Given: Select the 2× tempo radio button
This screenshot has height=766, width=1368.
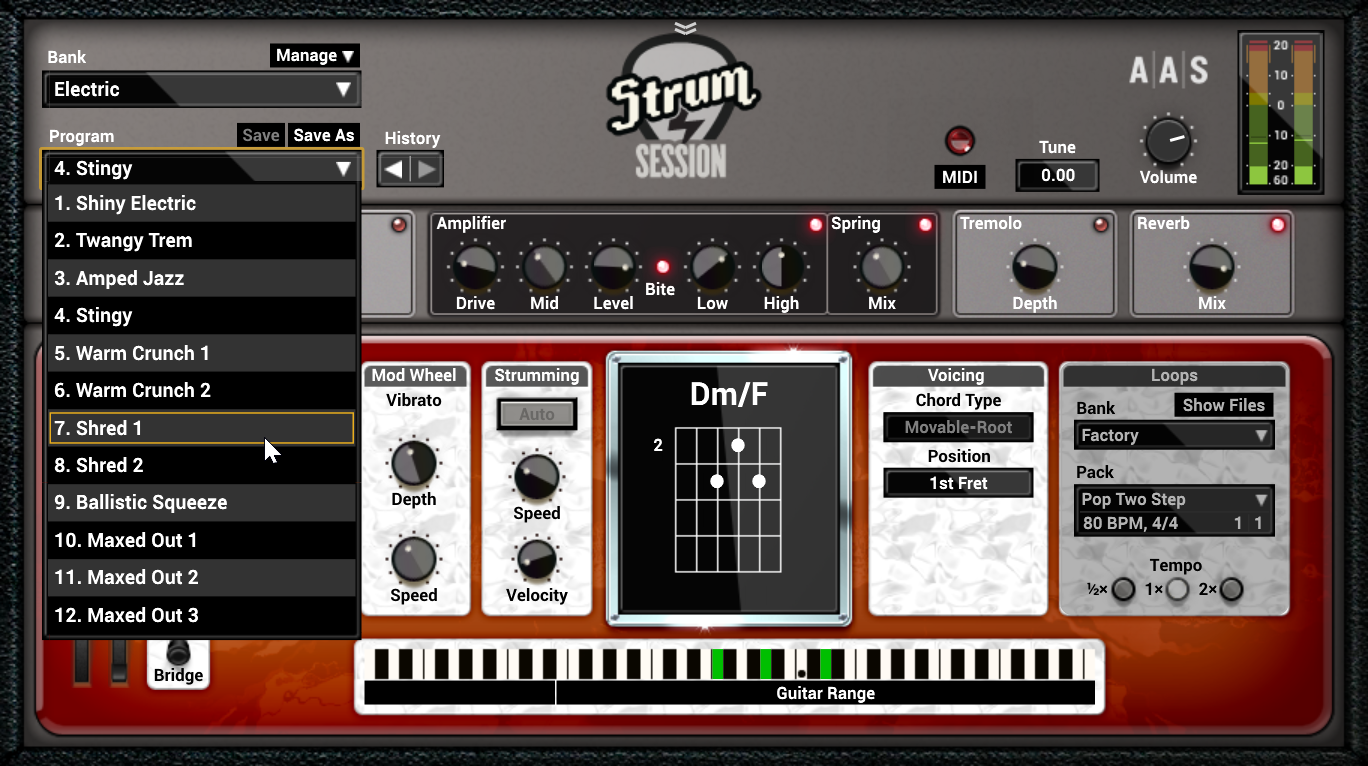Looking at the screenshot, I should pos(1231,589).
